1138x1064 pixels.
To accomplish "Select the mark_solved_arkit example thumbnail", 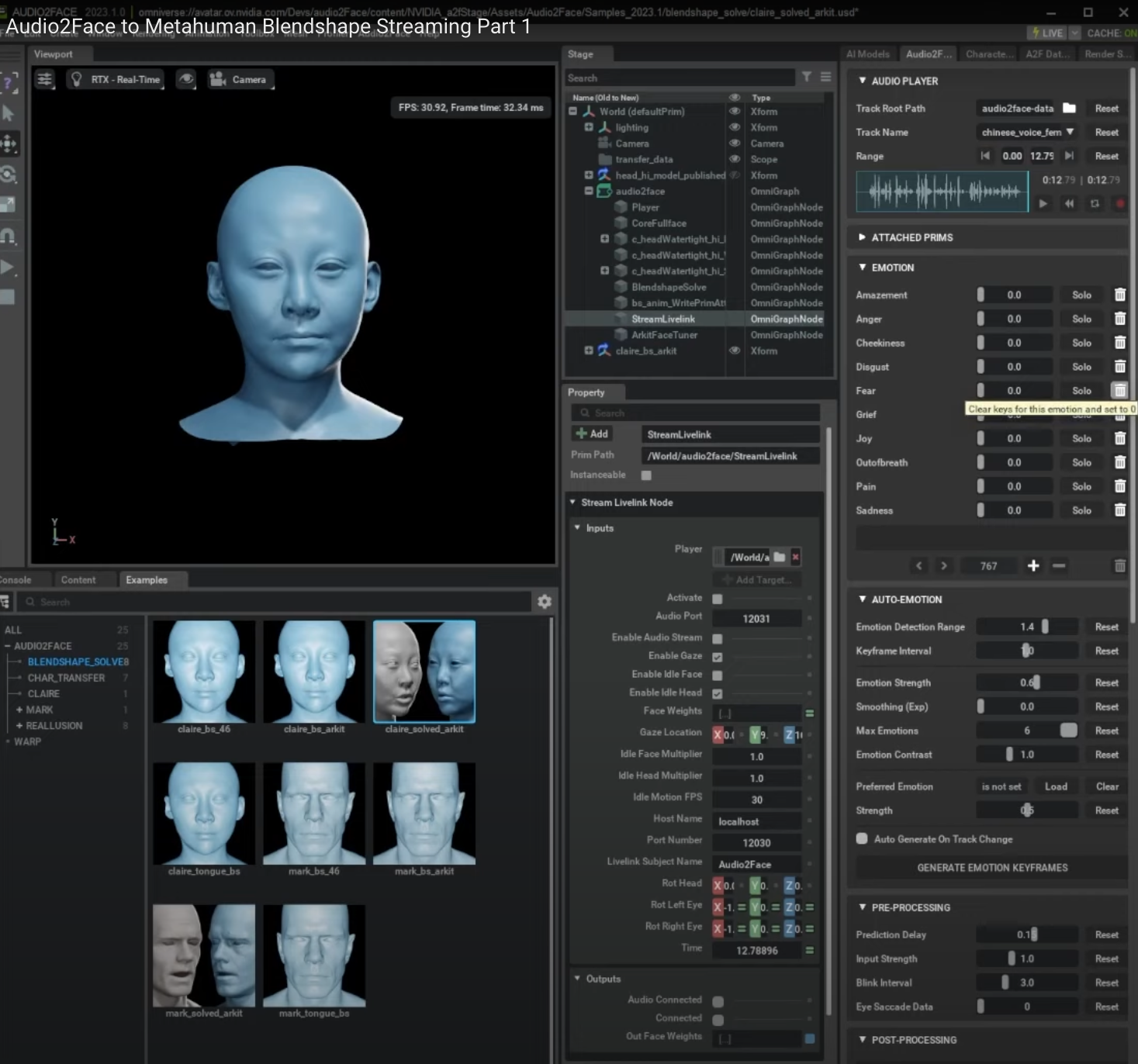I will (204, 955).
